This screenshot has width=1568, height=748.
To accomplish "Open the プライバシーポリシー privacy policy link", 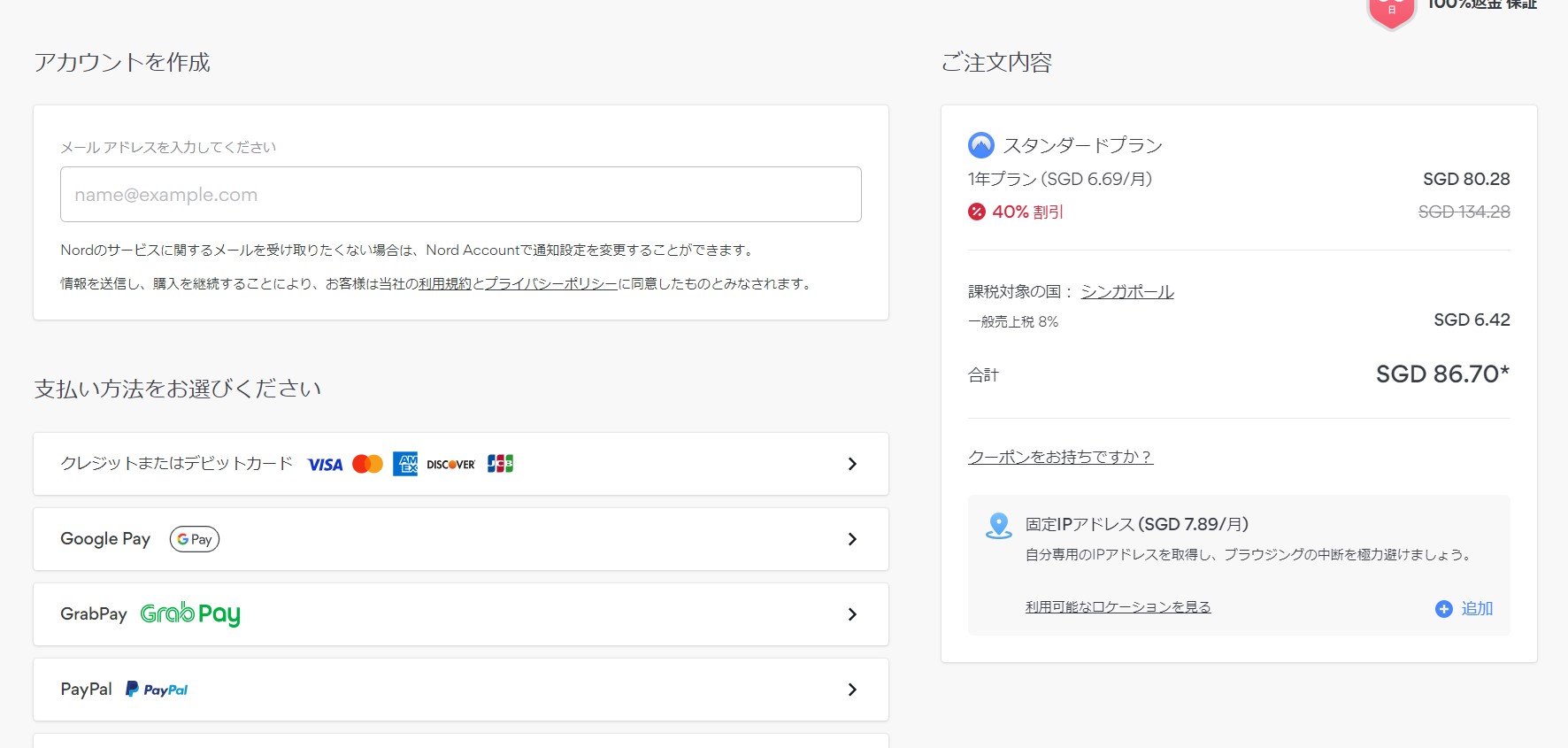I will 550,284.
